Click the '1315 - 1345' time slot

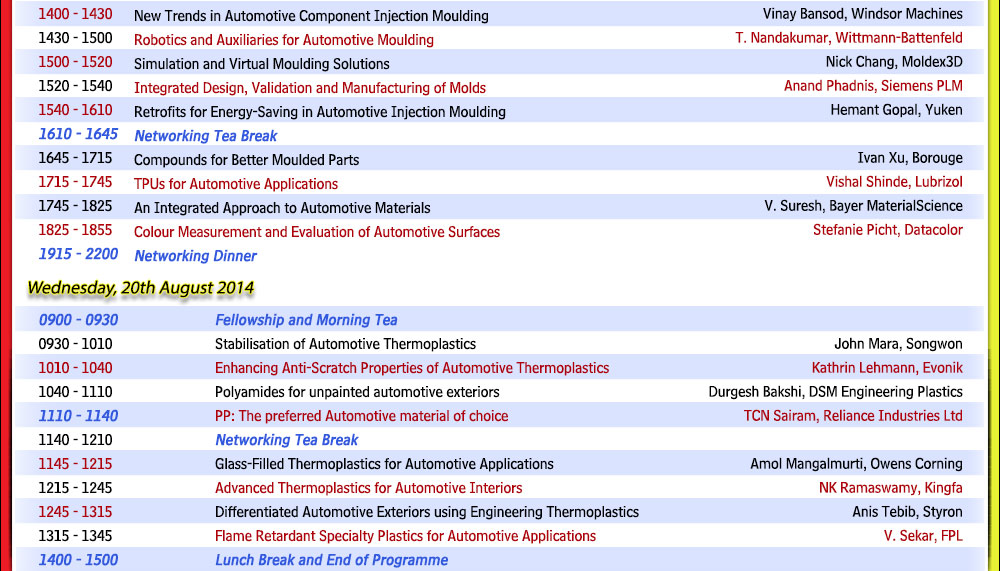[x=75, y=536]
